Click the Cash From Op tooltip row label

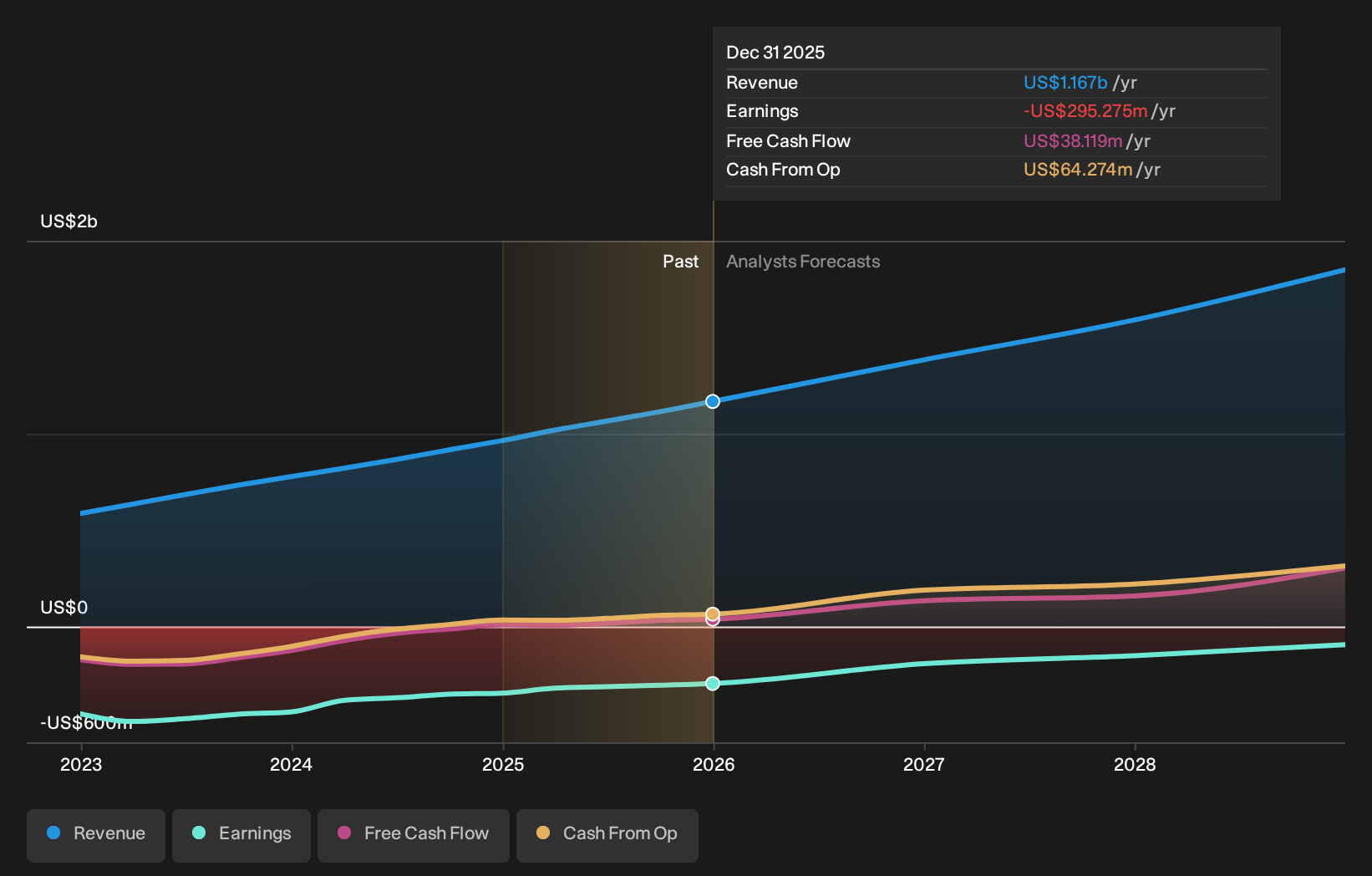783,170
